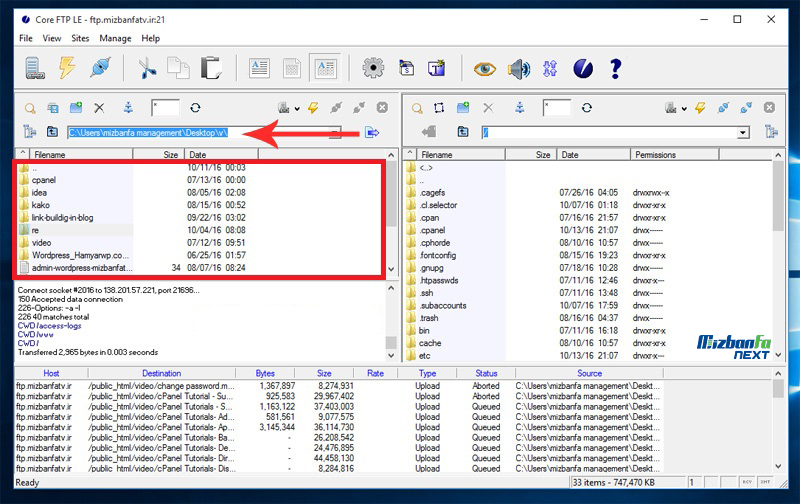The width and height of the screenshot is (800, 504).
Task: Select the etc remote folder
Action: click(x=424, y=356)
